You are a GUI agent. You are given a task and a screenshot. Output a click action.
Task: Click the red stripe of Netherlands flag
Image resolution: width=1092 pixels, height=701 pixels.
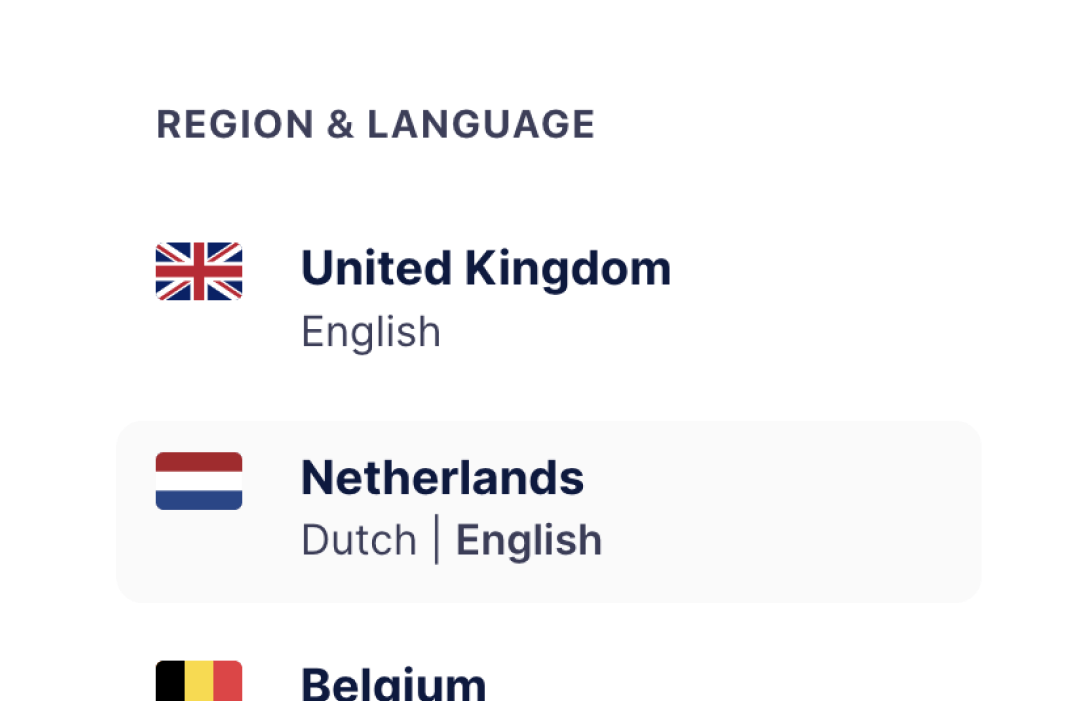click(x=199, y=461)
